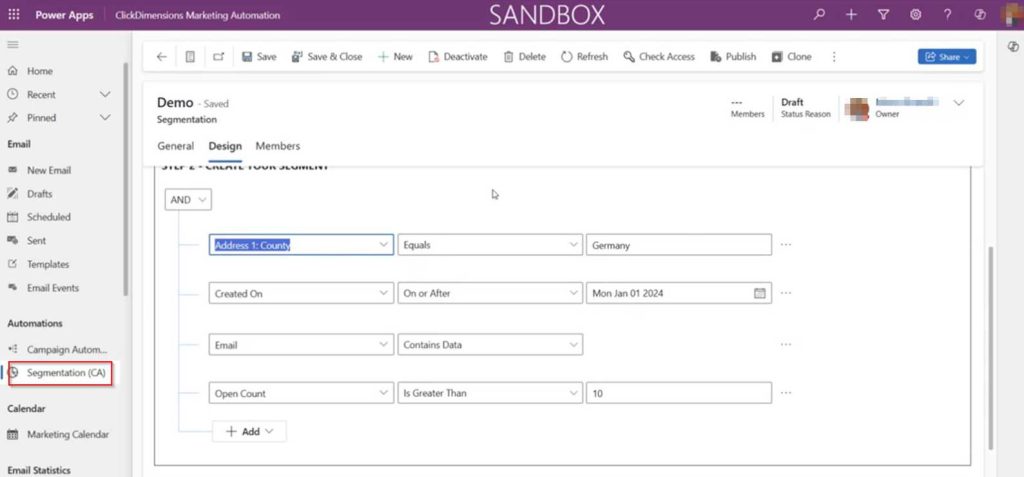Click Save in the command bar
This screenshot has height=477, width=1024.
coord(259,57)
